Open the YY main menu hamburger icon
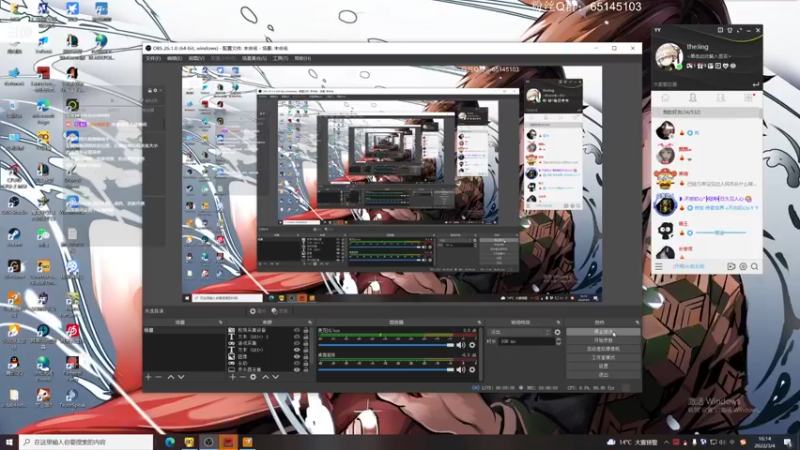Screen dimensions: 800x450 tap(659, 266)
